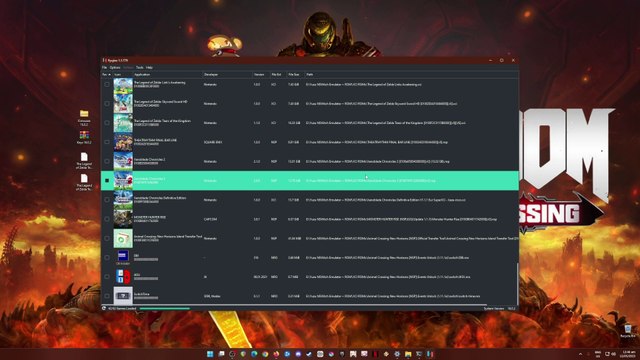Select the Zelda Skyward Sword HD game icon

tap(123, 104)
